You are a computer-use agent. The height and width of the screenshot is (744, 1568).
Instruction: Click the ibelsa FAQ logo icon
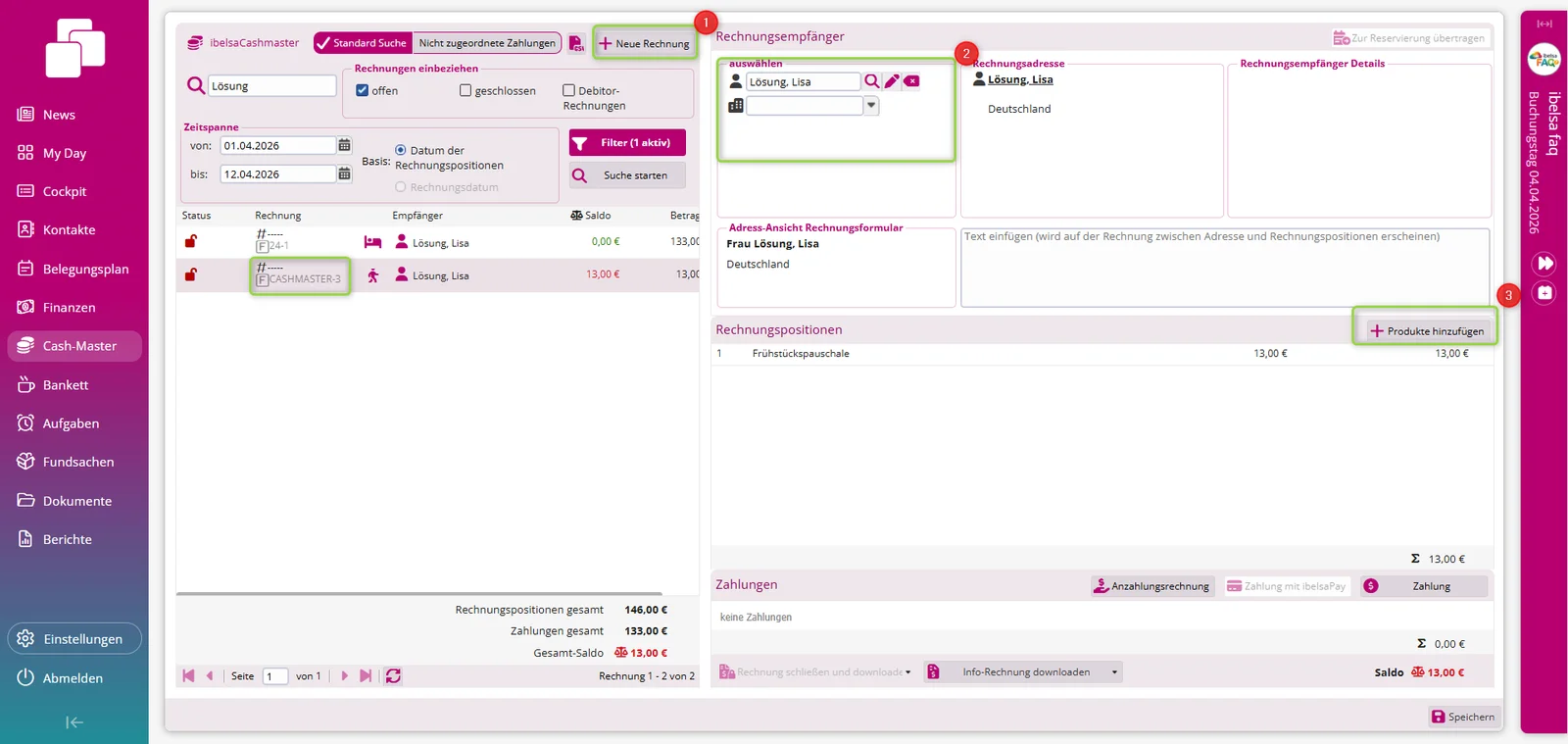click(x=1544, y=60)
